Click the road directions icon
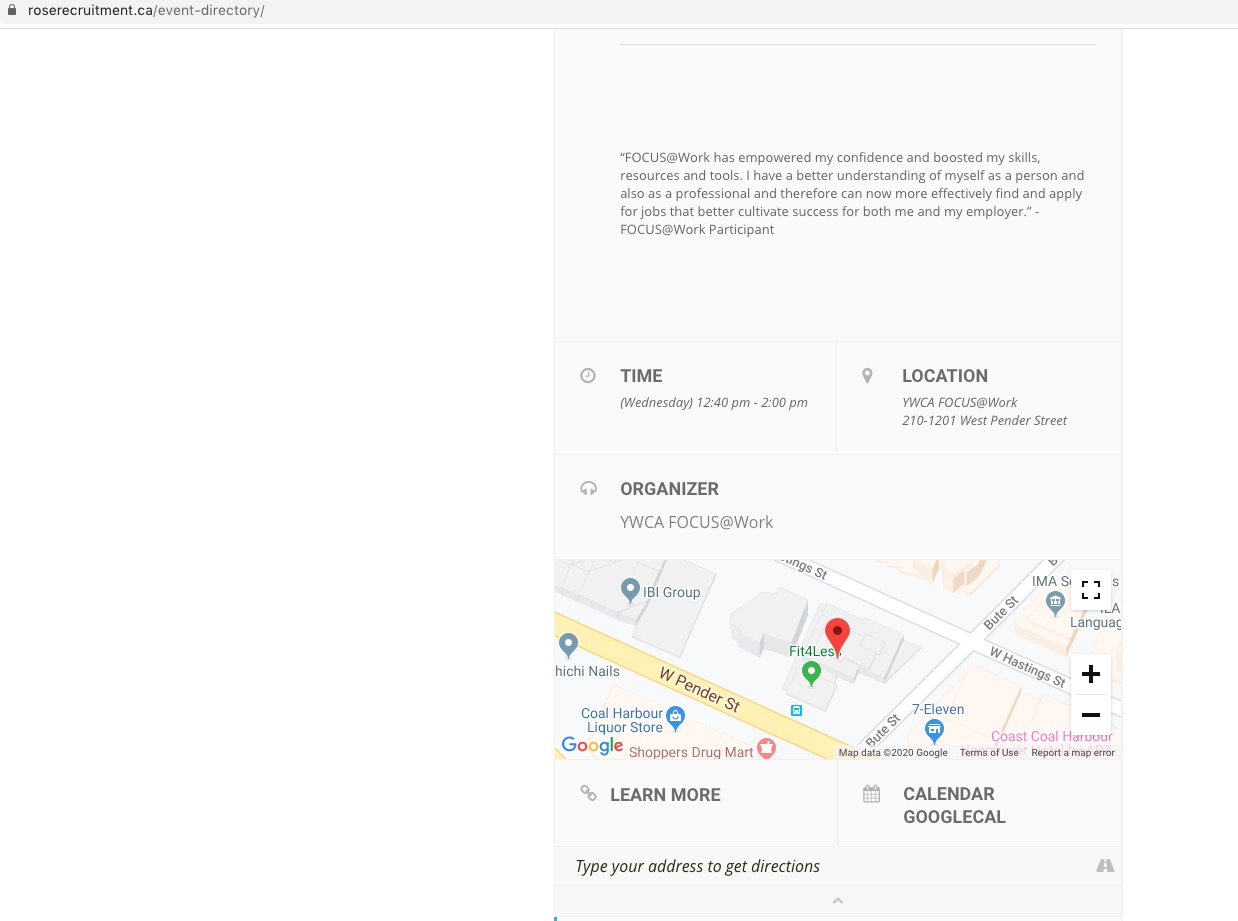The image size is (1238, 921). click(1104, 866)
